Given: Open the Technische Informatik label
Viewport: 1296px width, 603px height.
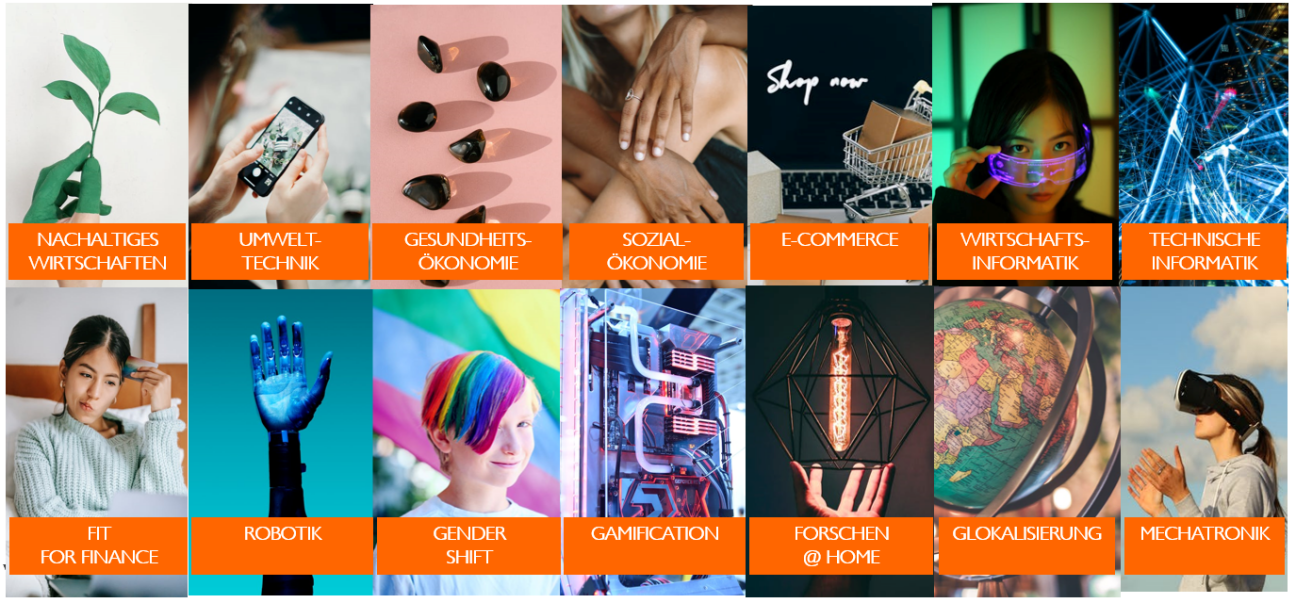Looking at the screenshot, I should coord(1204,251).
